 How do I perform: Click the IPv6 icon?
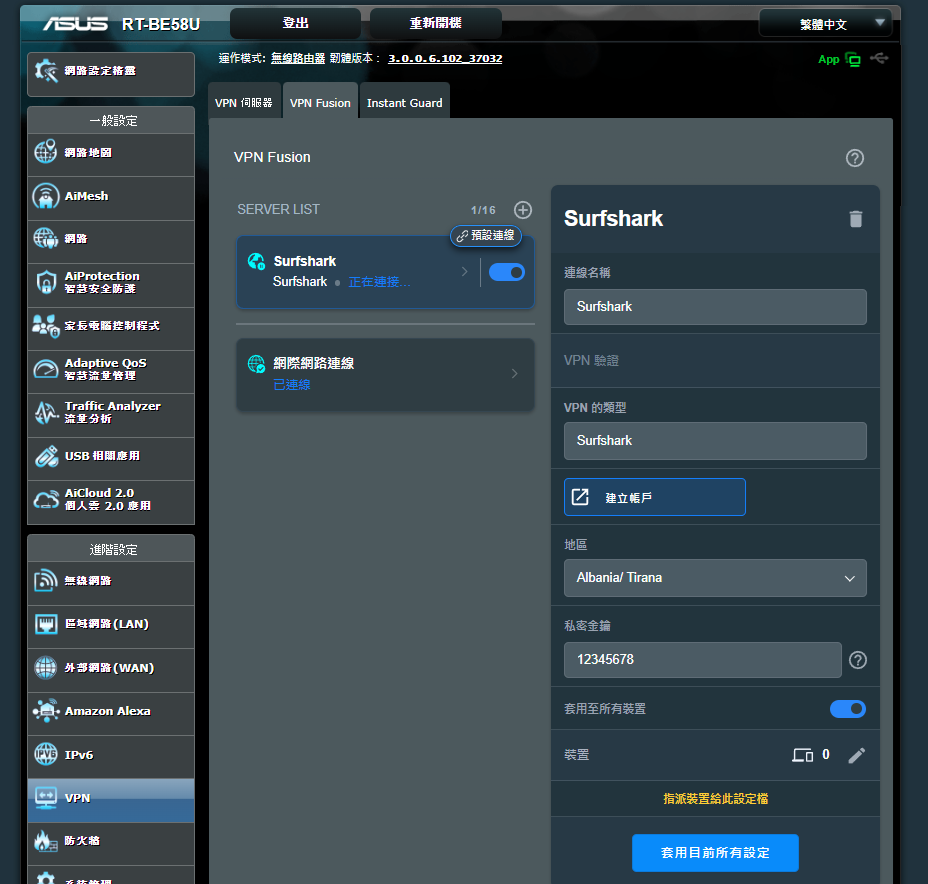click(46, 754)
